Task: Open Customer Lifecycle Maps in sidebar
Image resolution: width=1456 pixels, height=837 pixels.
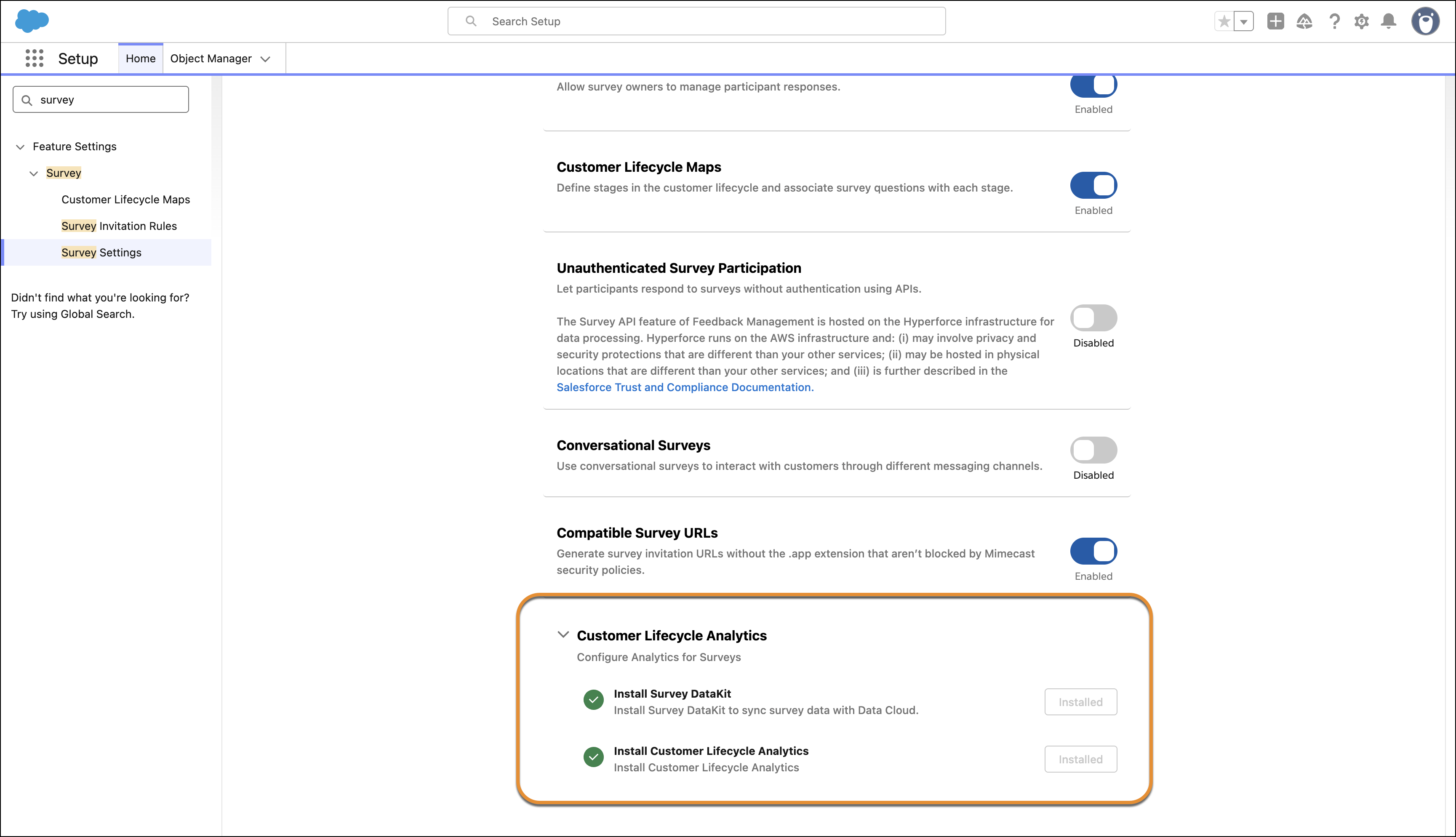Action: pos(126,200)
